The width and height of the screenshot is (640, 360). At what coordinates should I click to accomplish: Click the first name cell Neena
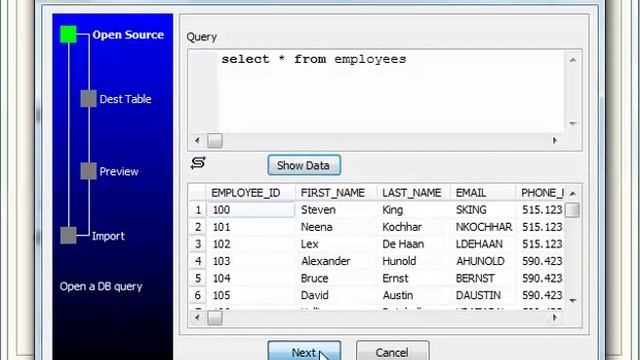tap(336, 227)
